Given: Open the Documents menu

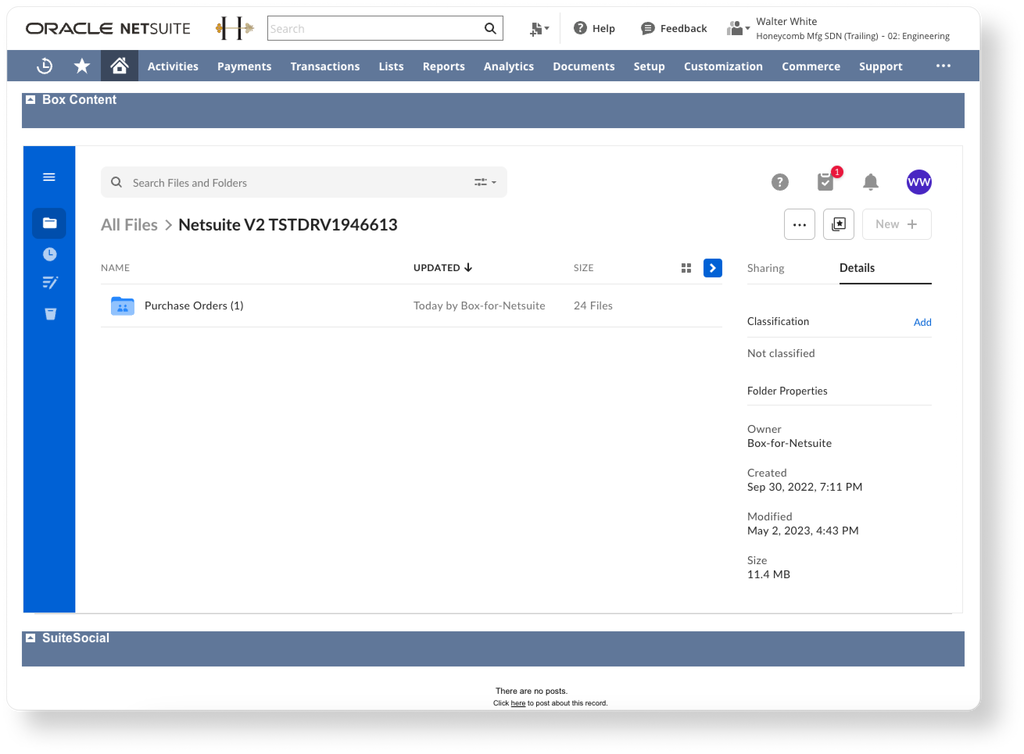Looking at the screenshot, I should click(x=584, y=66).
